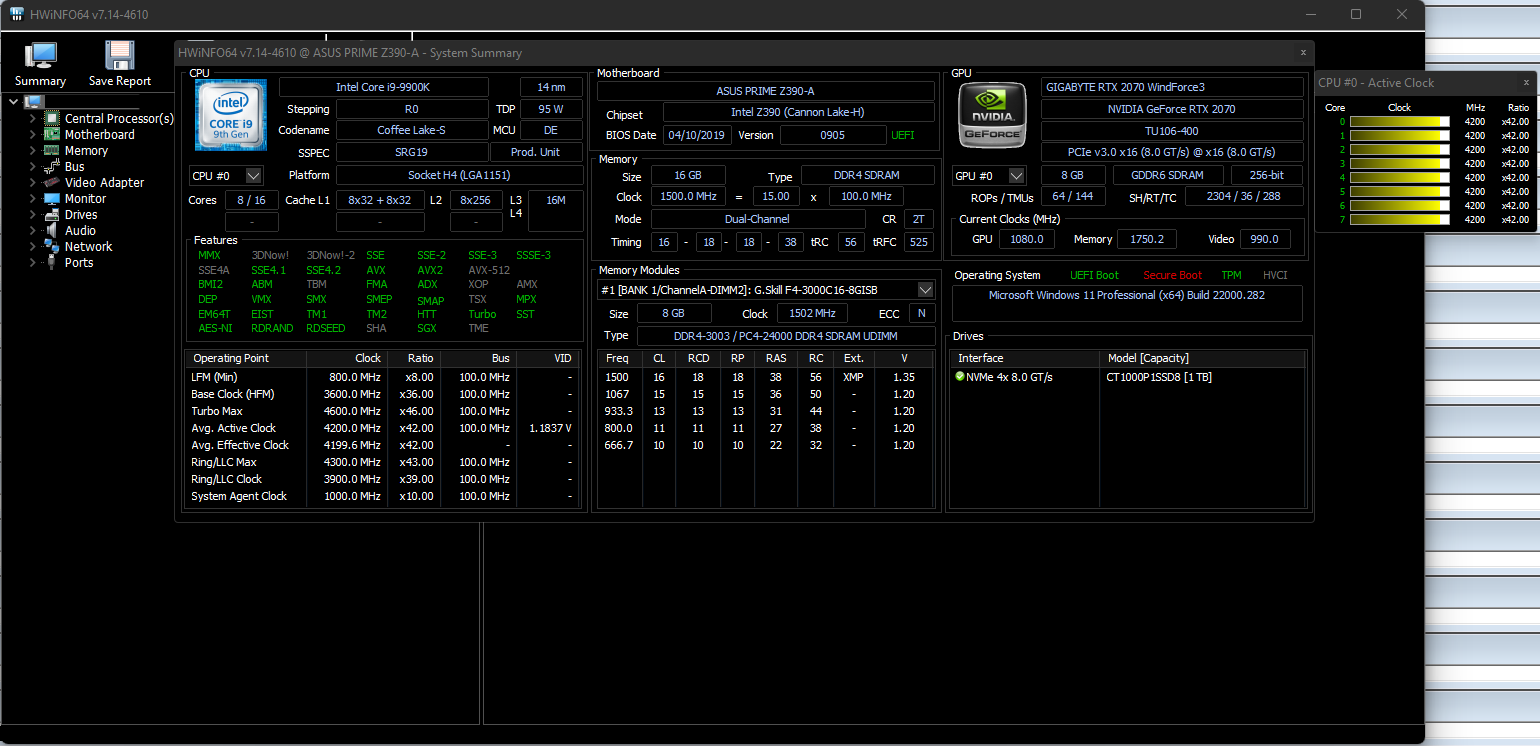Open the CPU #0 selector dropdown
The image size is (1540, 746).
253,176
